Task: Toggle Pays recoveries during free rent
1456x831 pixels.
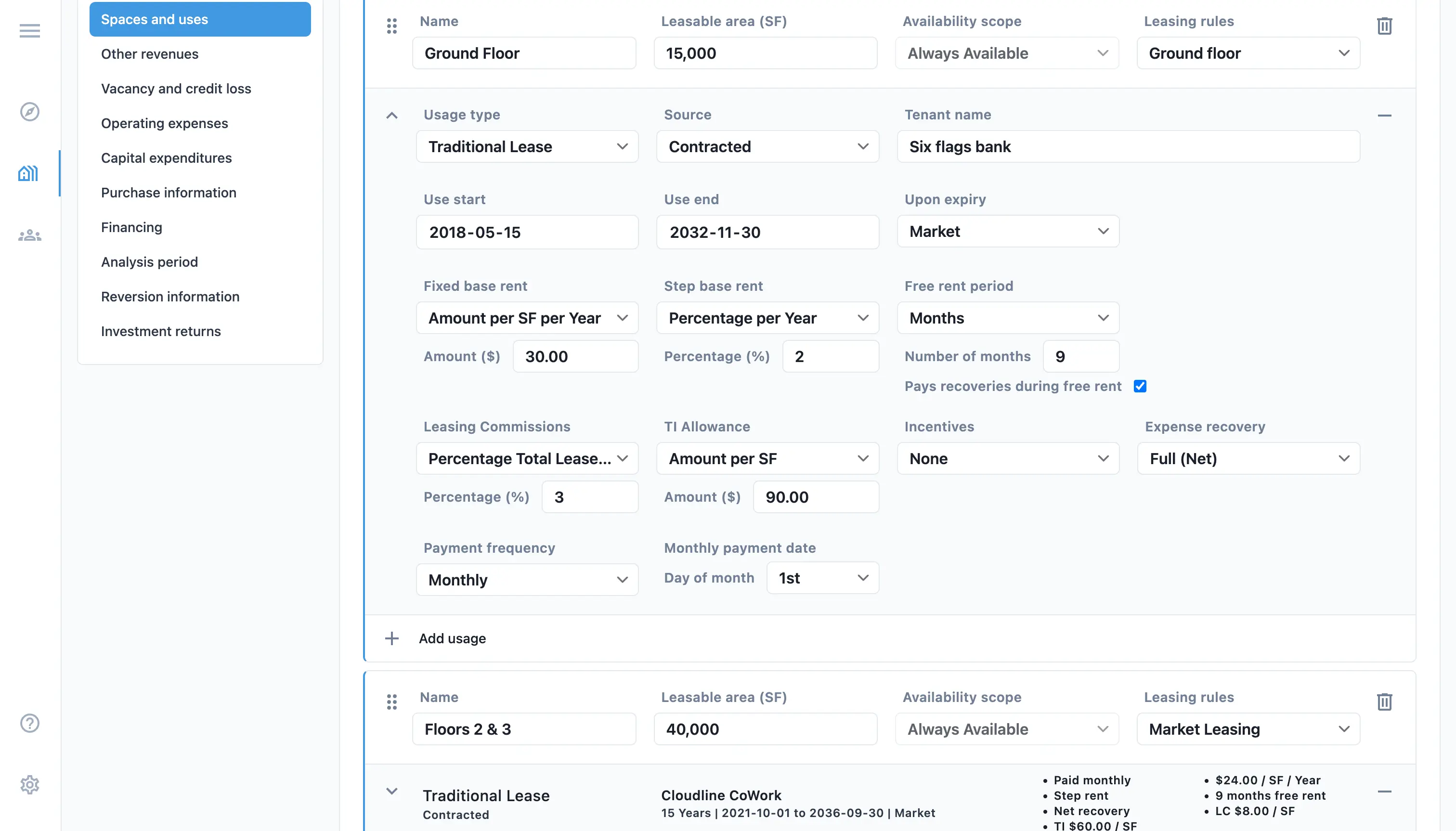Action: point(1140,387)
